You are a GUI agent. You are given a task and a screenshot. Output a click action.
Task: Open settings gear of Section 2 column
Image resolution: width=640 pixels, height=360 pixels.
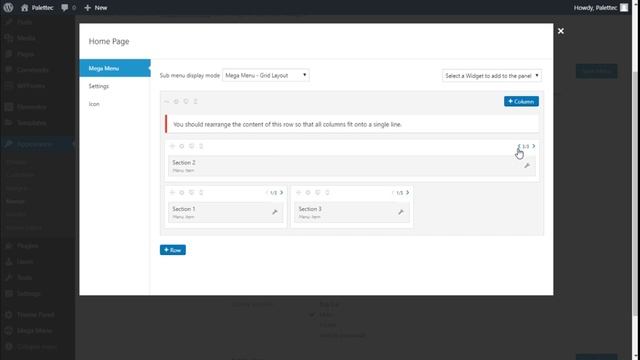tap(182, 146)
